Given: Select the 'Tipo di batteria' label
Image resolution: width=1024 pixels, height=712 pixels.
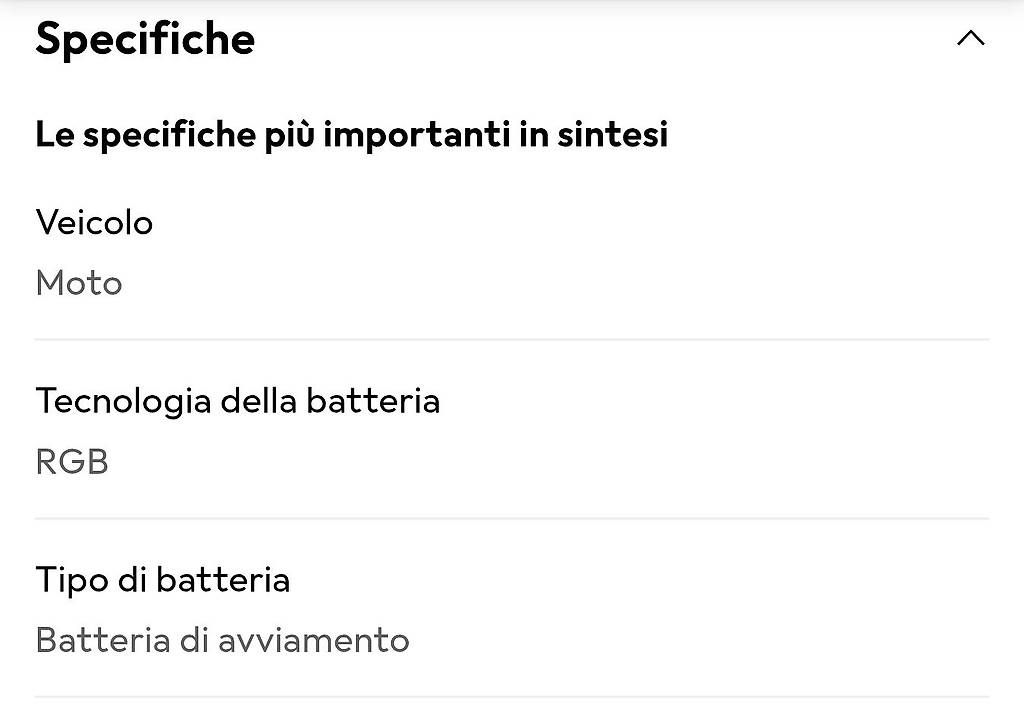Looking at the screenshot, I should coord(163,579).
